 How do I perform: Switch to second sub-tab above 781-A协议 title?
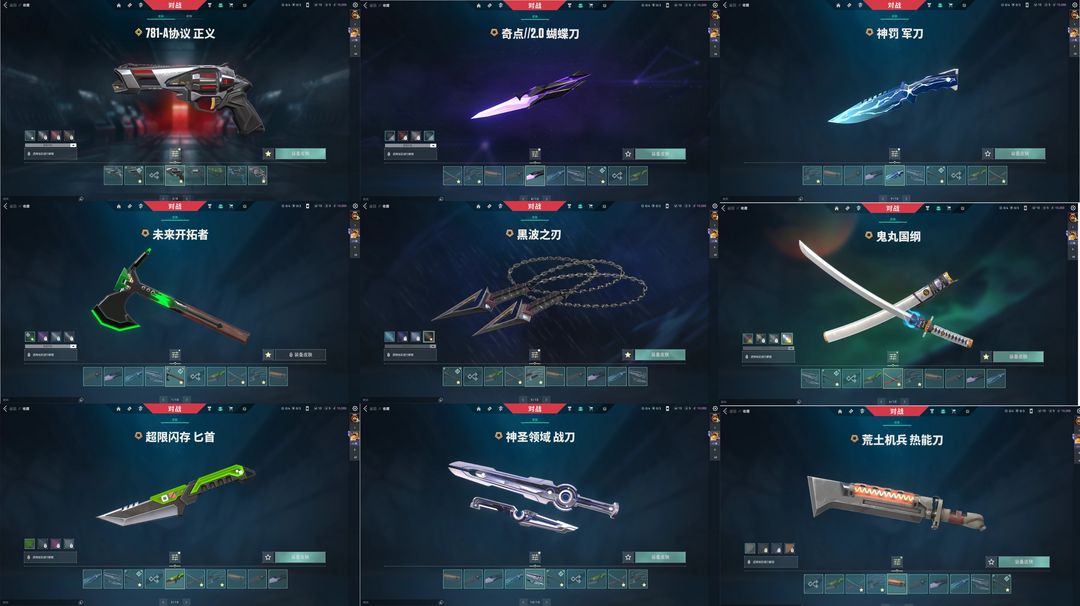(189, 16)
